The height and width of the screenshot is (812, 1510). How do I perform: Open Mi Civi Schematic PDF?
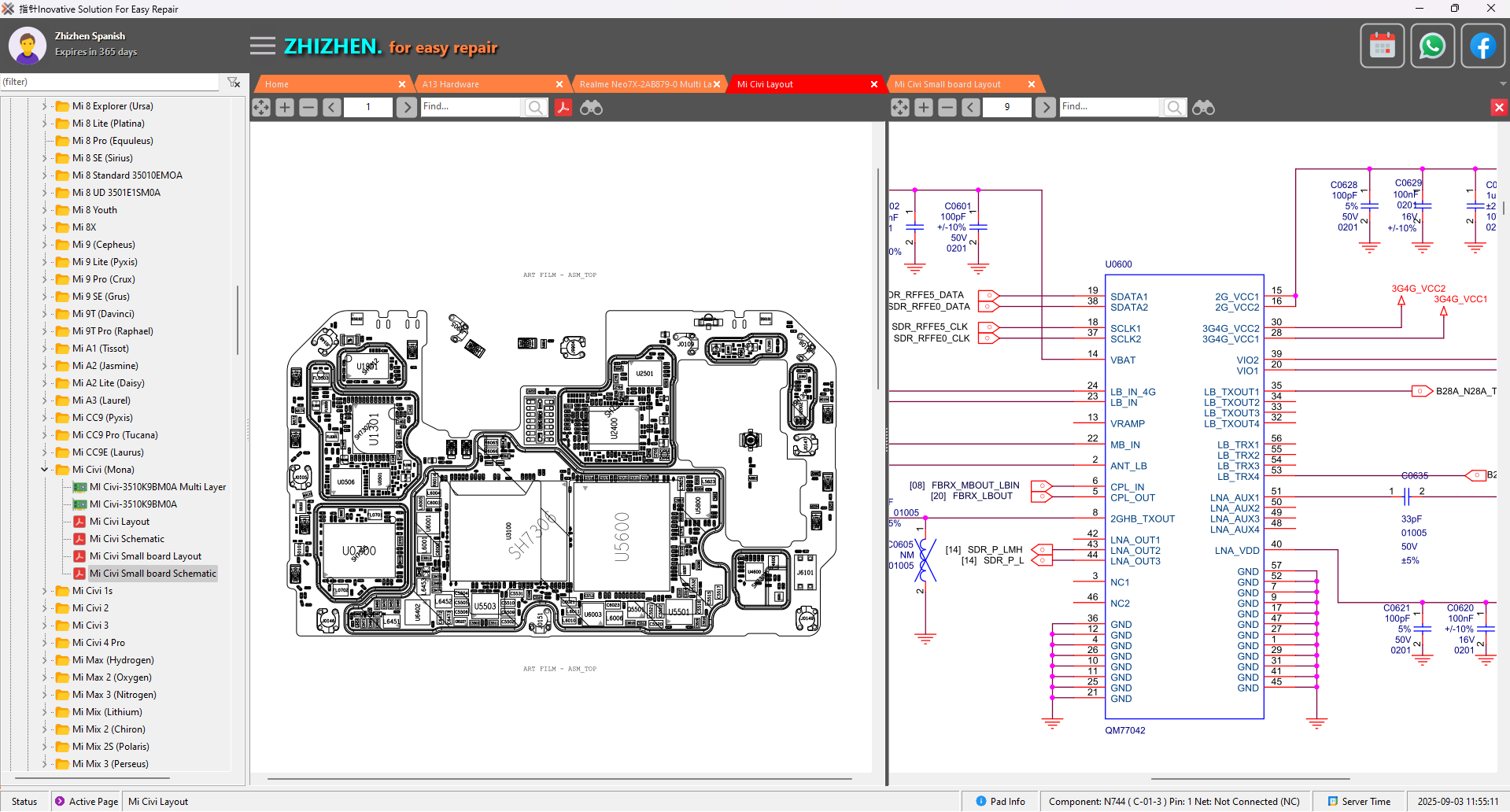click(127, 539)
